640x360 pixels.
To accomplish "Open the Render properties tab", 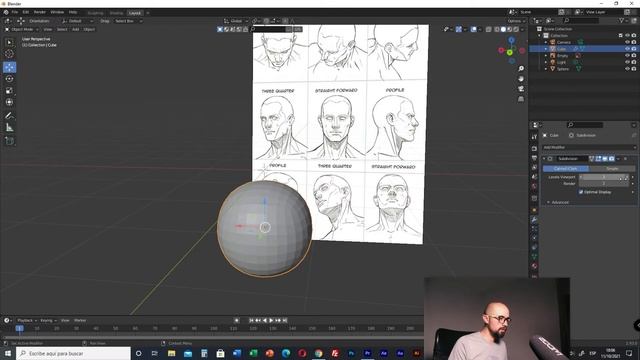I will point(534,149).
